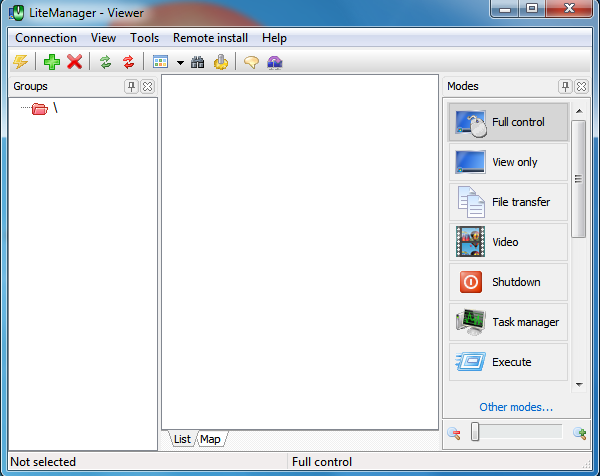This screenshot has width=600, height=476.
Task: Click the thumbnail size slider handle
Action: pyautogui.click(x=475, y=432)
